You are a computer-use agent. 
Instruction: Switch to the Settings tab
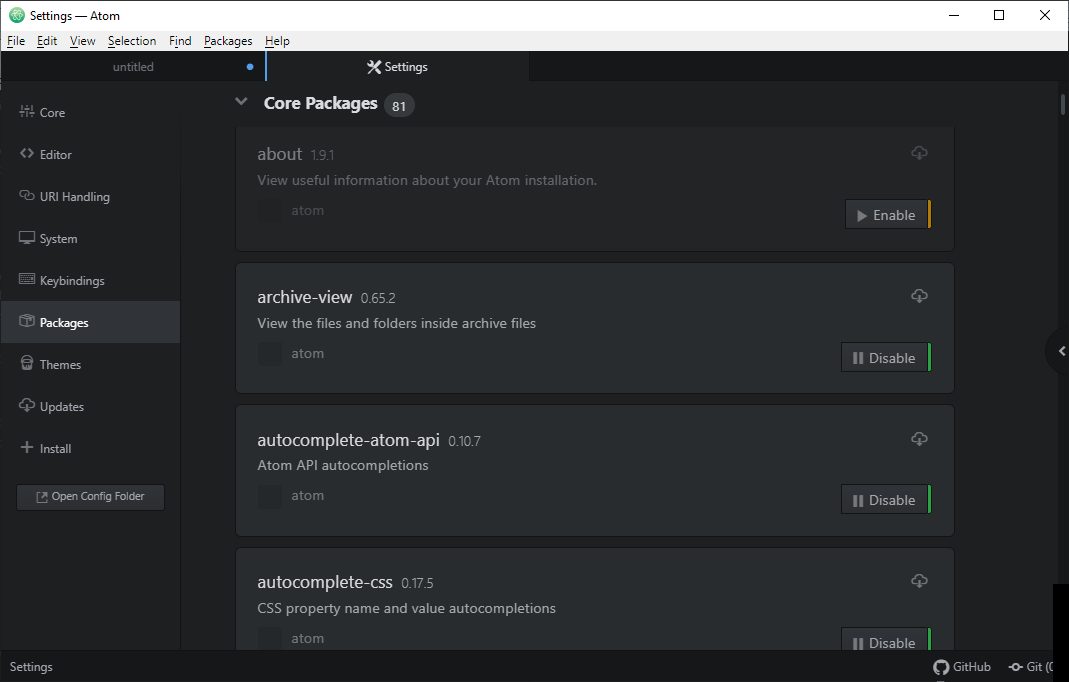397,67
